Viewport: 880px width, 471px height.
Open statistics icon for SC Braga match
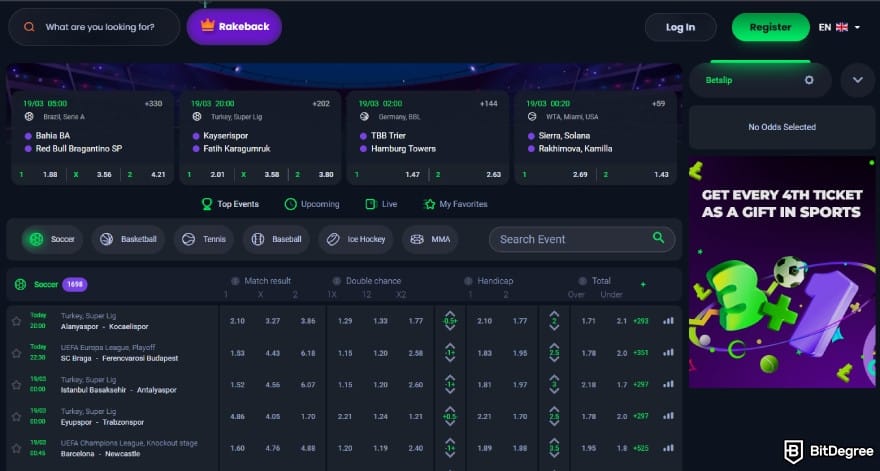668,353
